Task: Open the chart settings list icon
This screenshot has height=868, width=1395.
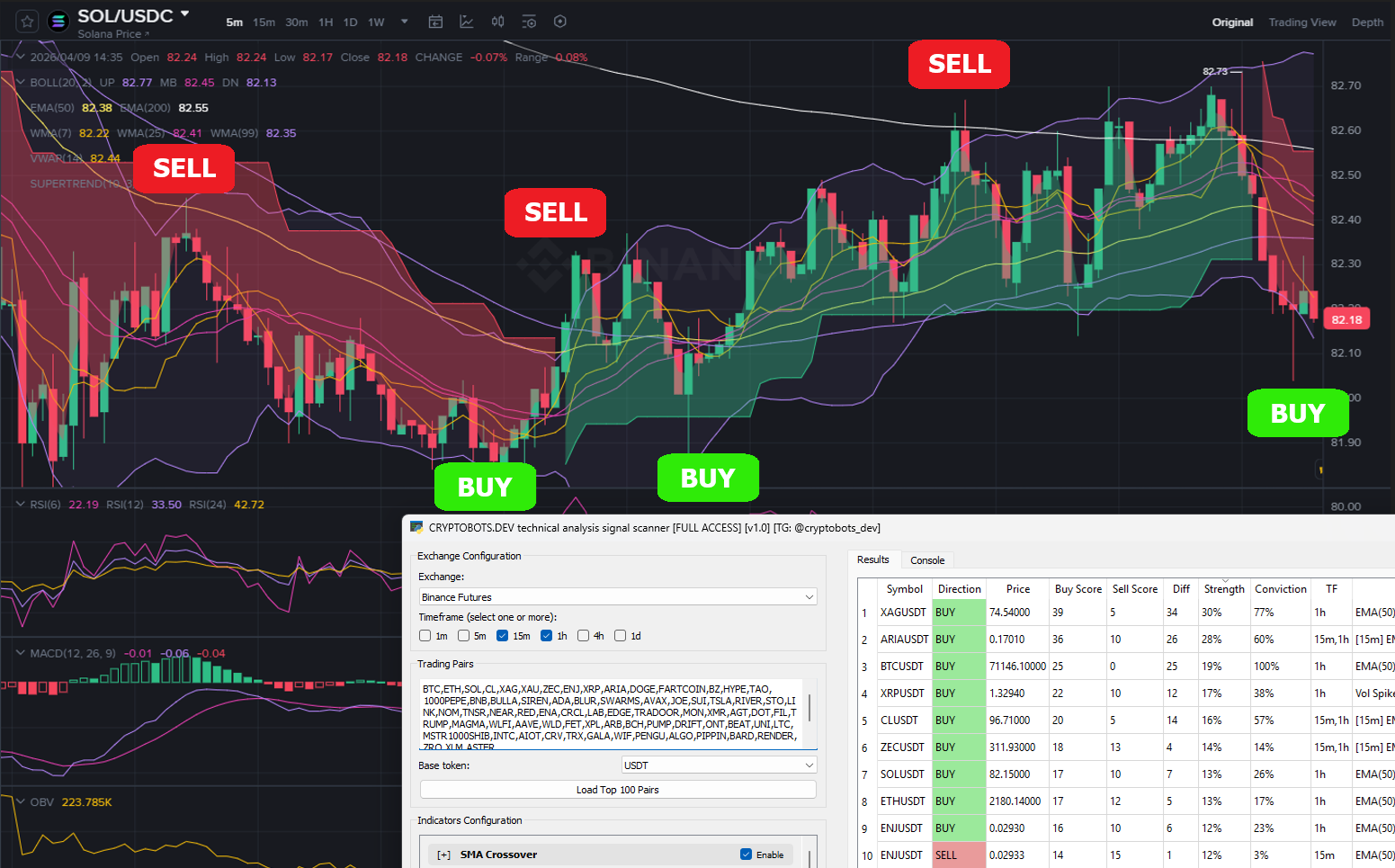Action: coord(529,22)
